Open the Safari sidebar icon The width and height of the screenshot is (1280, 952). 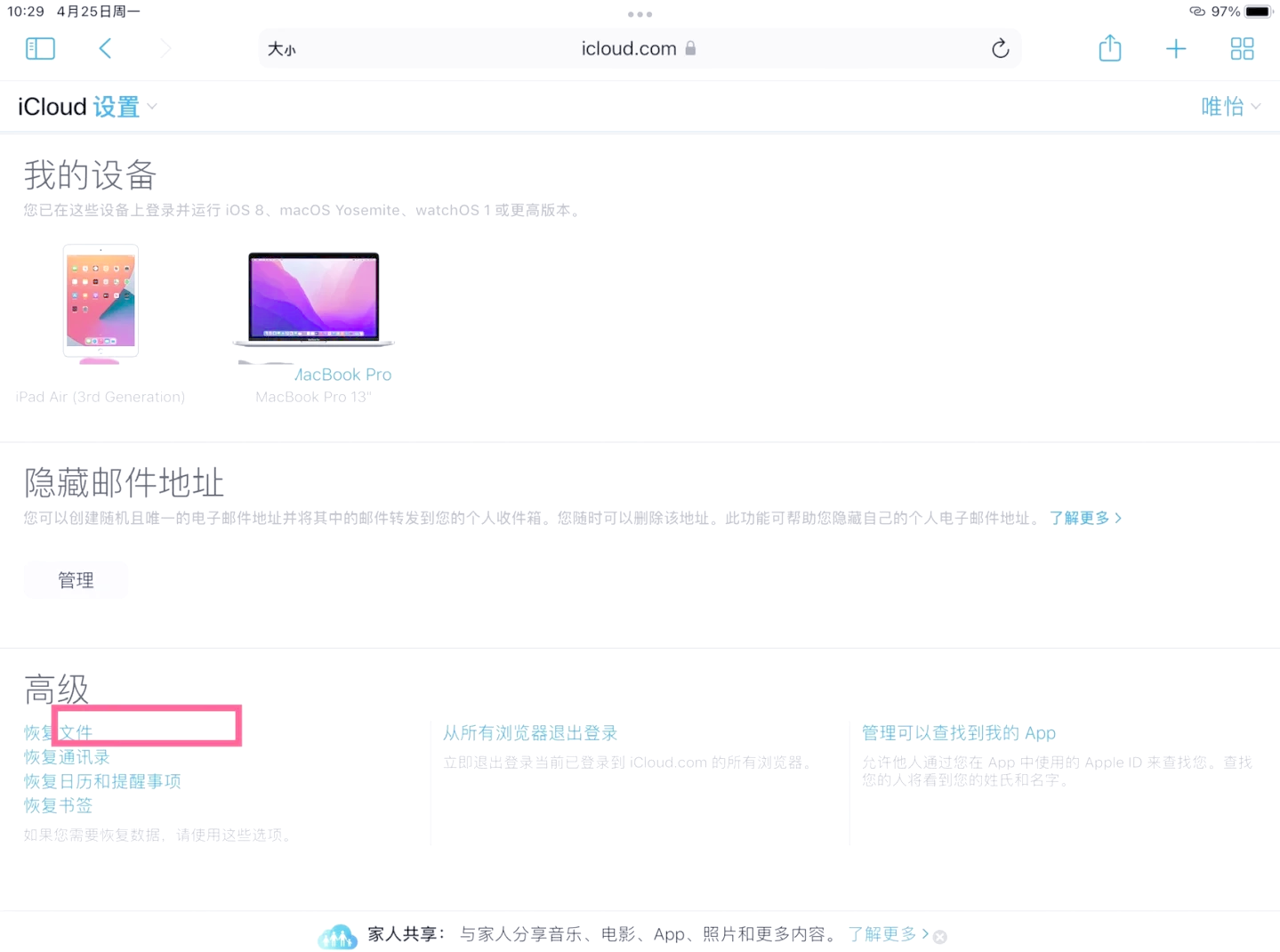[40, 48]
